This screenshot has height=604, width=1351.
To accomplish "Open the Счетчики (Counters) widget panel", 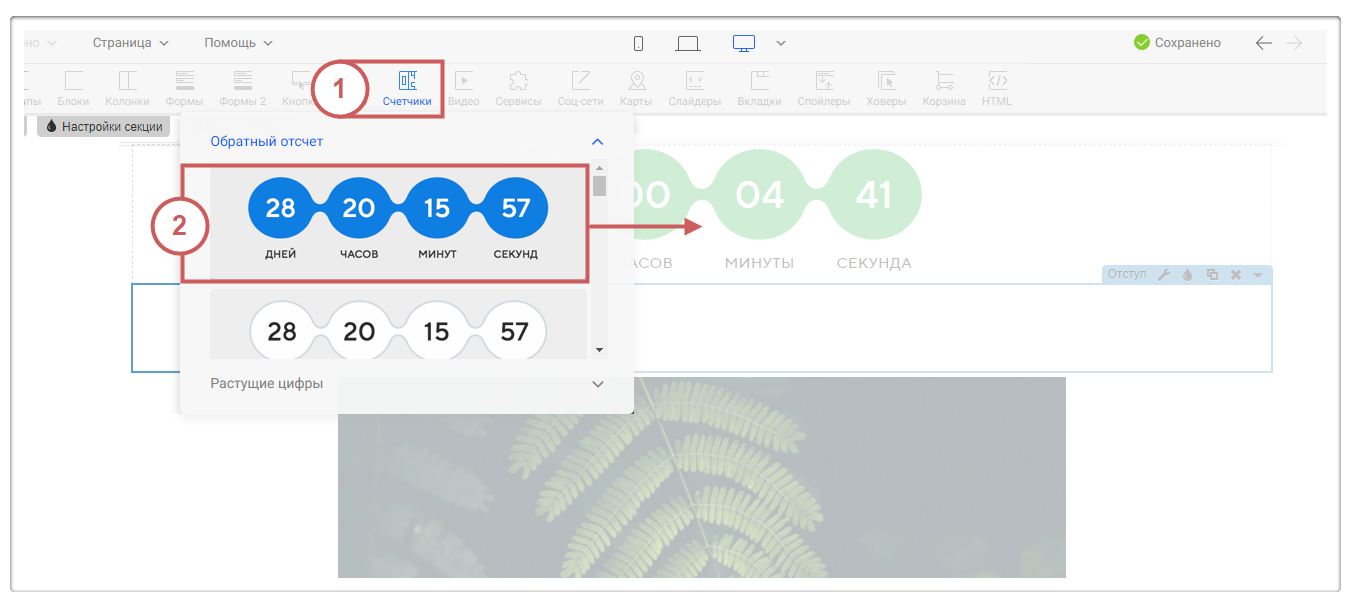I will pyautogui.click(x=406, y=88).
